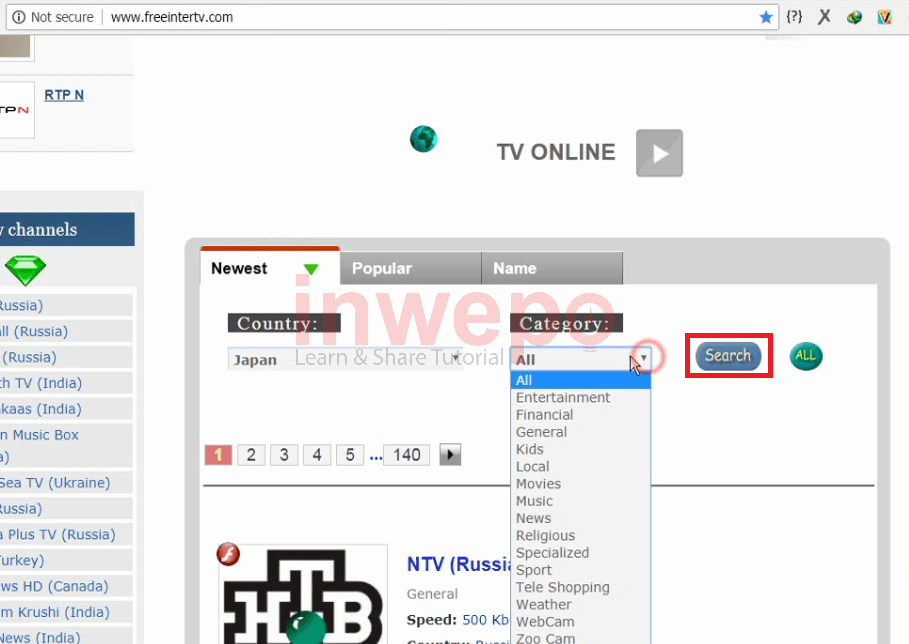Go to page 2
Screen dimensions: 909x644
coord(251,455)
